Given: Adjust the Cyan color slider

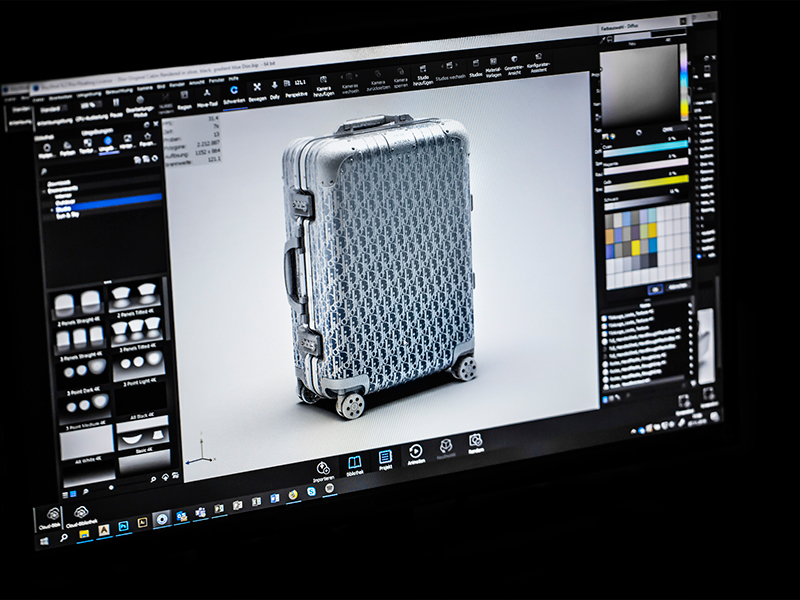Looking at the screenshot, I should 645,147.
